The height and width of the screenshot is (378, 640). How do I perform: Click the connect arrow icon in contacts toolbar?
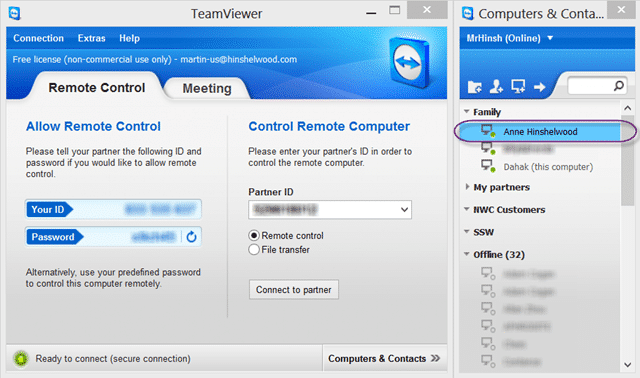pos(540,87)
